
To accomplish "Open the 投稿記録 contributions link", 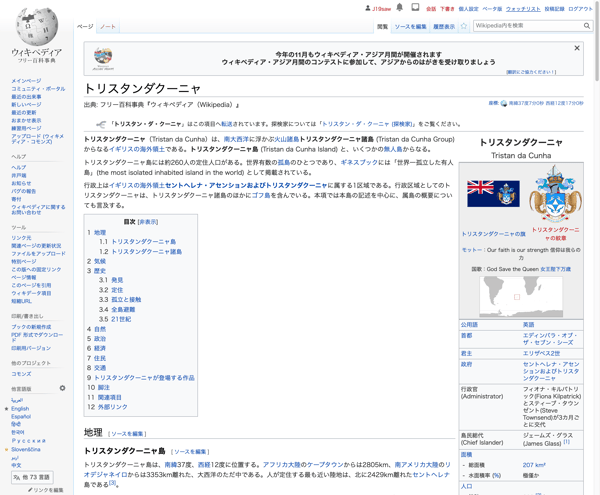I will coord(554,8).
